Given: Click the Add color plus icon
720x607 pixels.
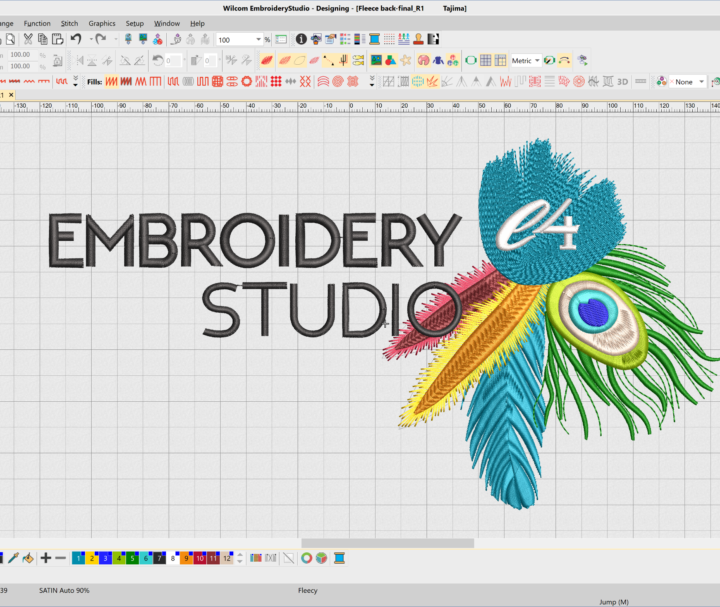Looking at the screenshot, I should (45, 557).
